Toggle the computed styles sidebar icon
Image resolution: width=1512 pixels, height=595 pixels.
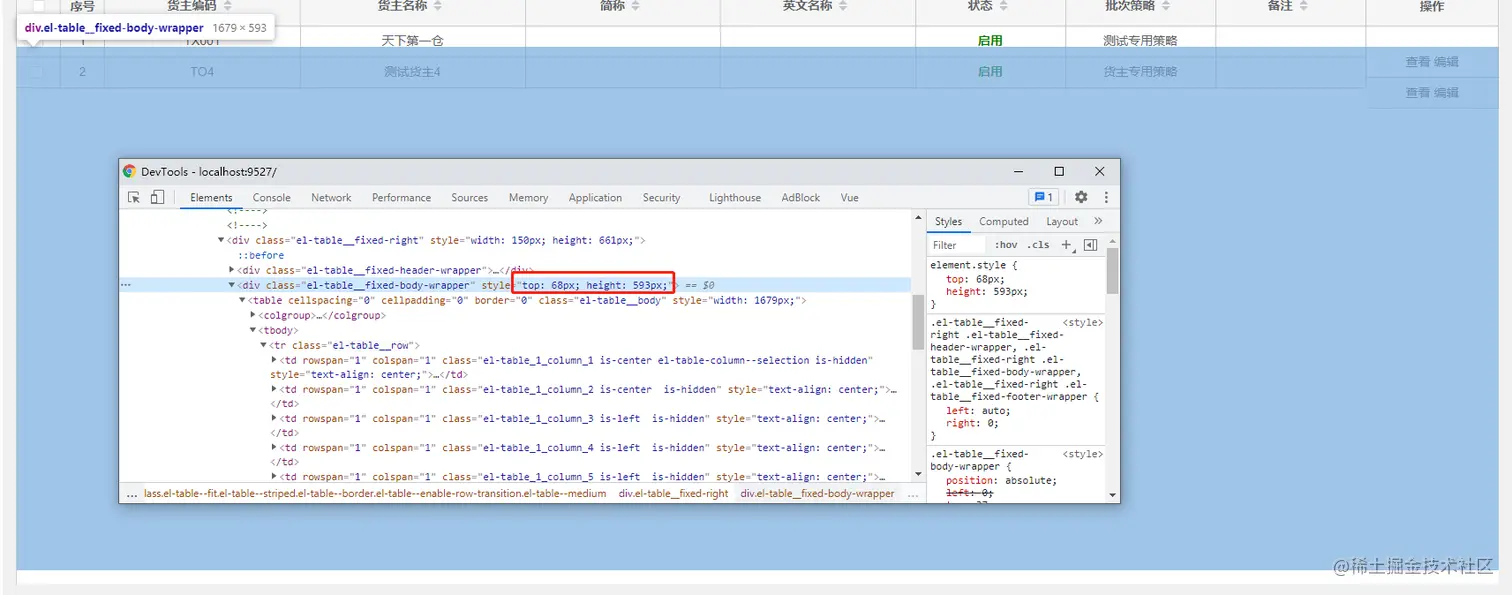(x=1091, y=245)
